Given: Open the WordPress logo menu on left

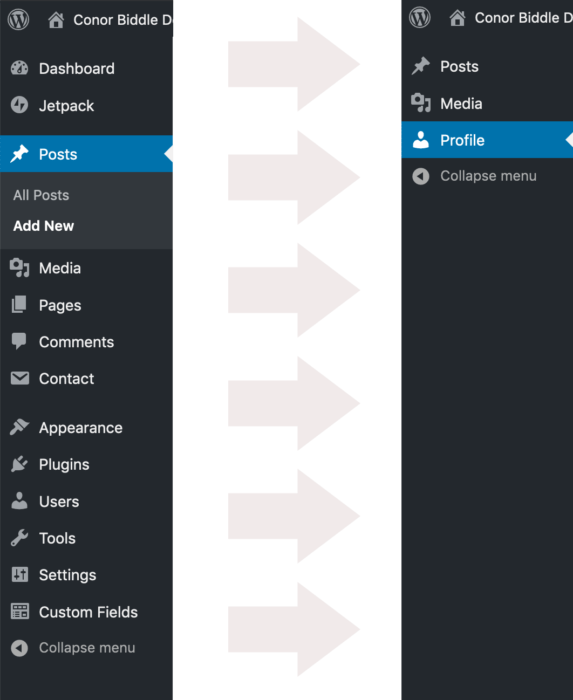Looking at the screenshot, I should pos(18,20).
